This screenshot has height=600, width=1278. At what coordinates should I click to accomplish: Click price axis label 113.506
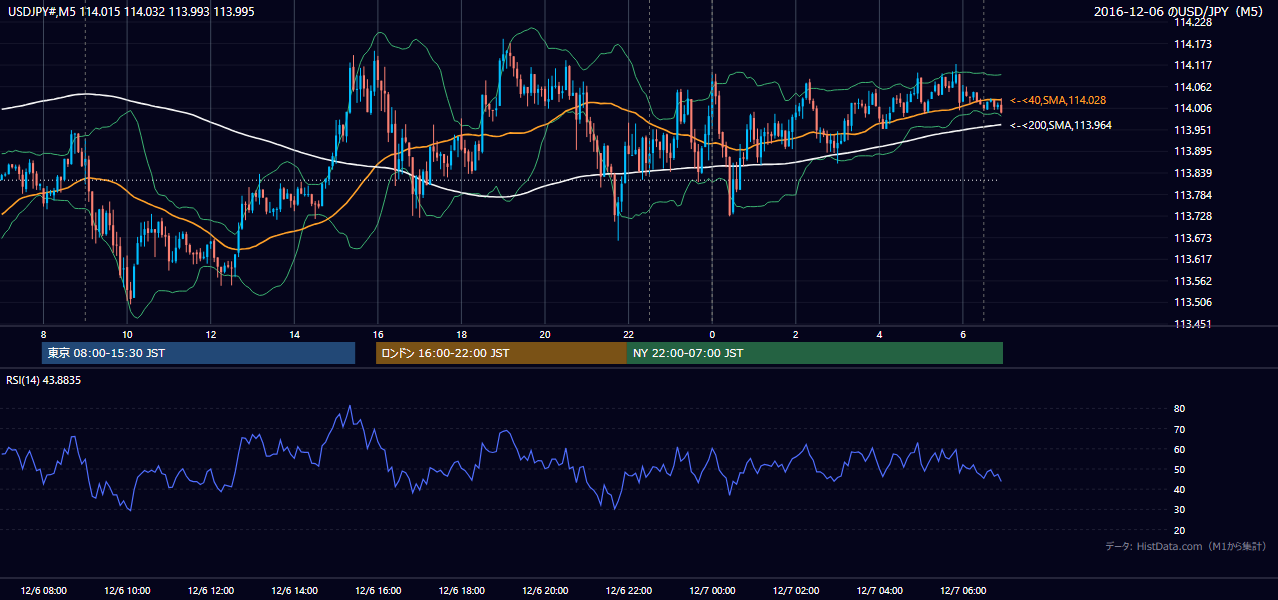pyautogui.click(x=1192, y=302)
